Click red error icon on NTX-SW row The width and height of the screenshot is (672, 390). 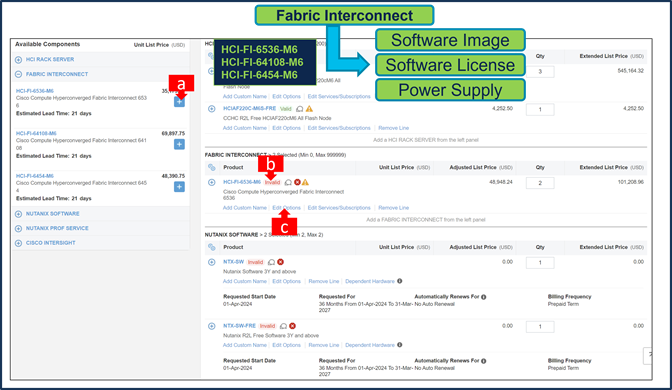[281, 262]
